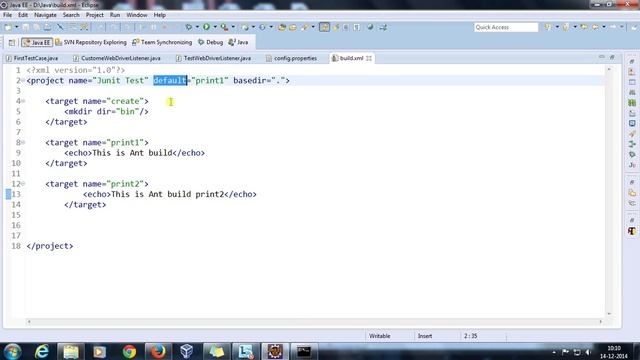Open the dropdown arrow beside the New icon

[x=17, y=27]
